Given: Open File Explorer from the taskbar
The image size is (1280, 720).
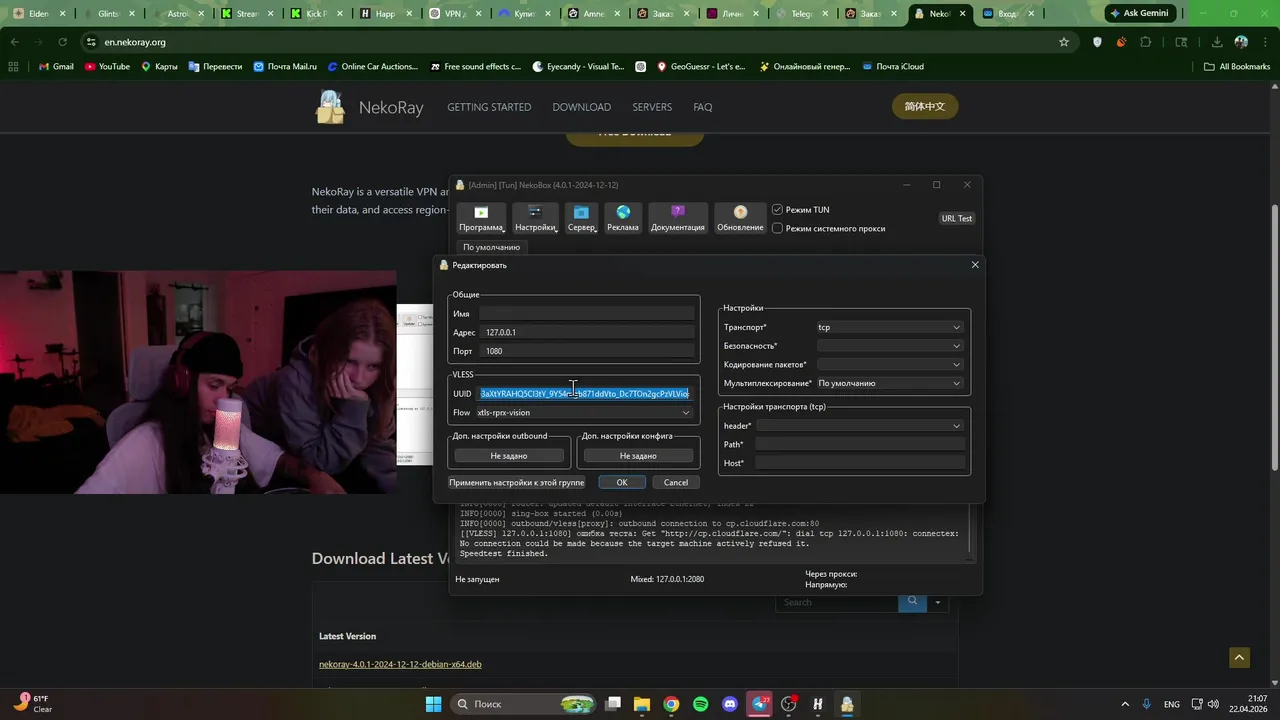Looking at the screenshot, I should (x=642, y=704).
